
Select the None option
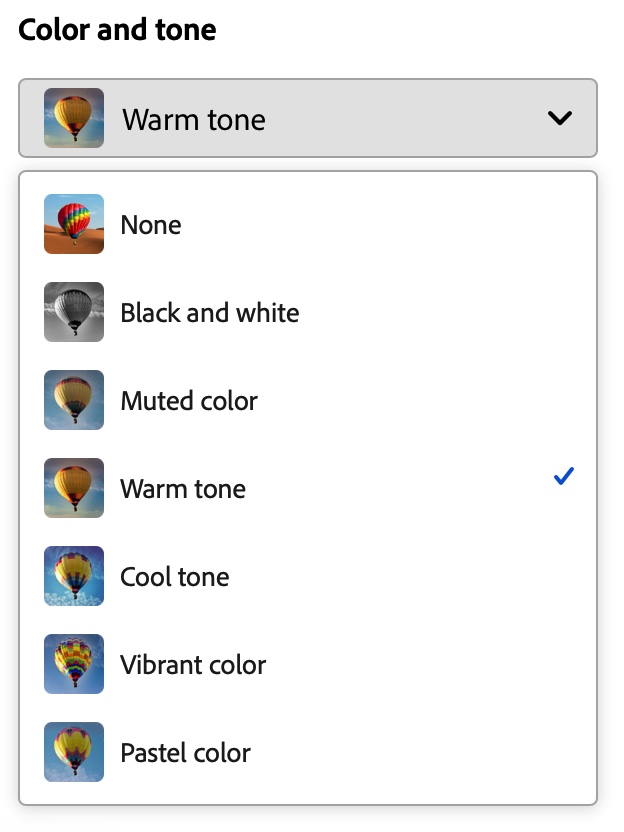[x=151, y=225]
